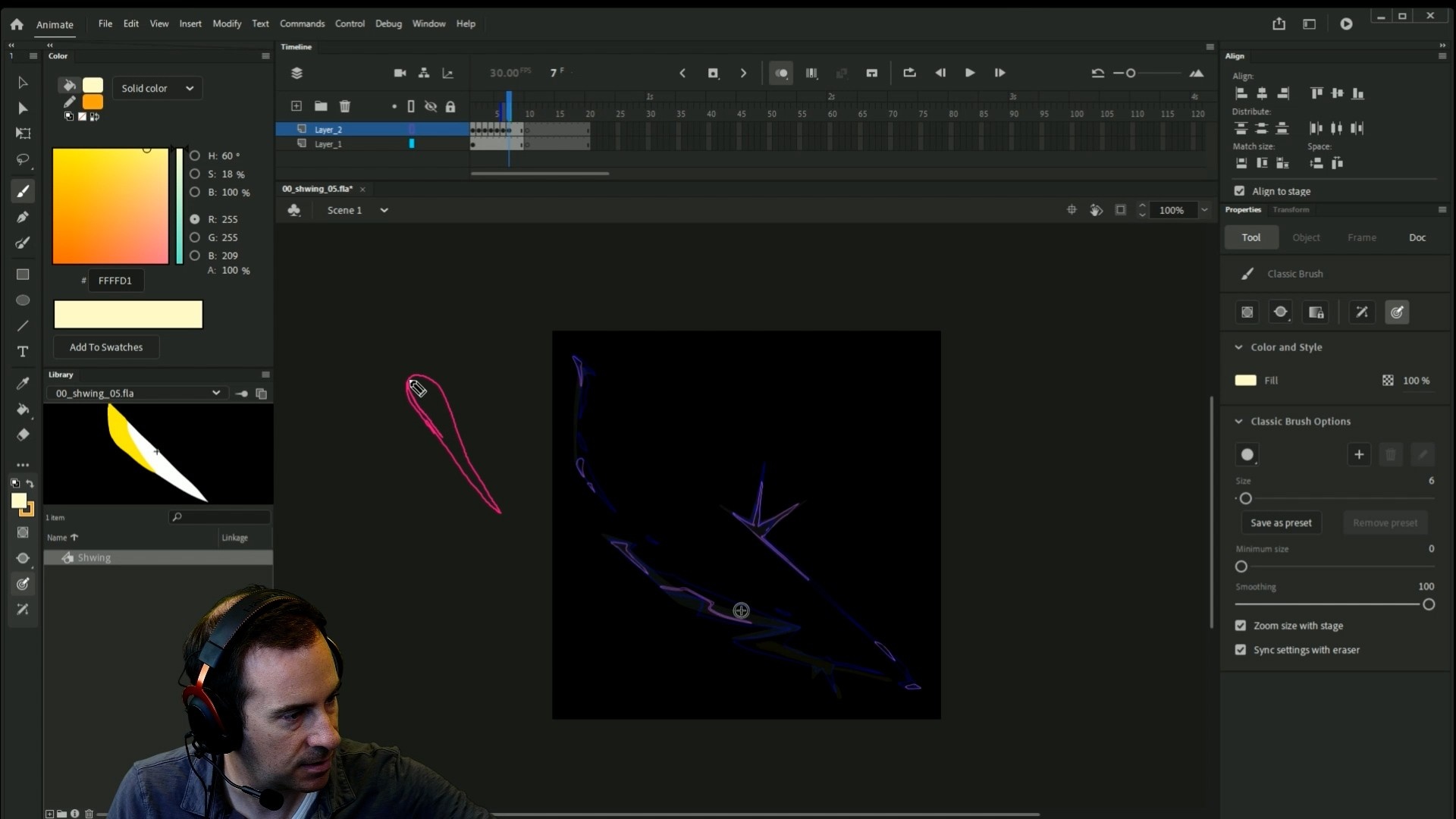Click Add To Swatches button
The image size is (1456, 819).
click(x=106, y=347)
